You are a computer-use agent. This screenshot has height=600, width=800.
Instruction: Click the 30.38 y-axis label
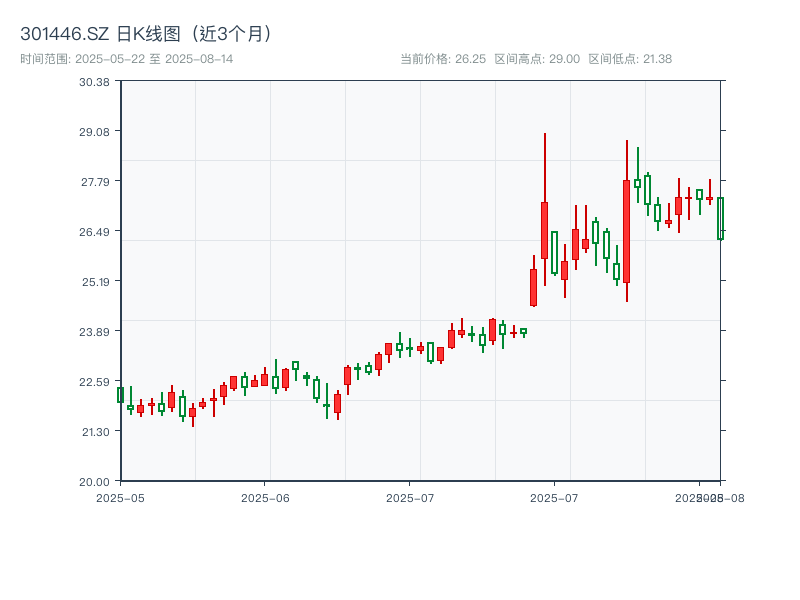92,85
